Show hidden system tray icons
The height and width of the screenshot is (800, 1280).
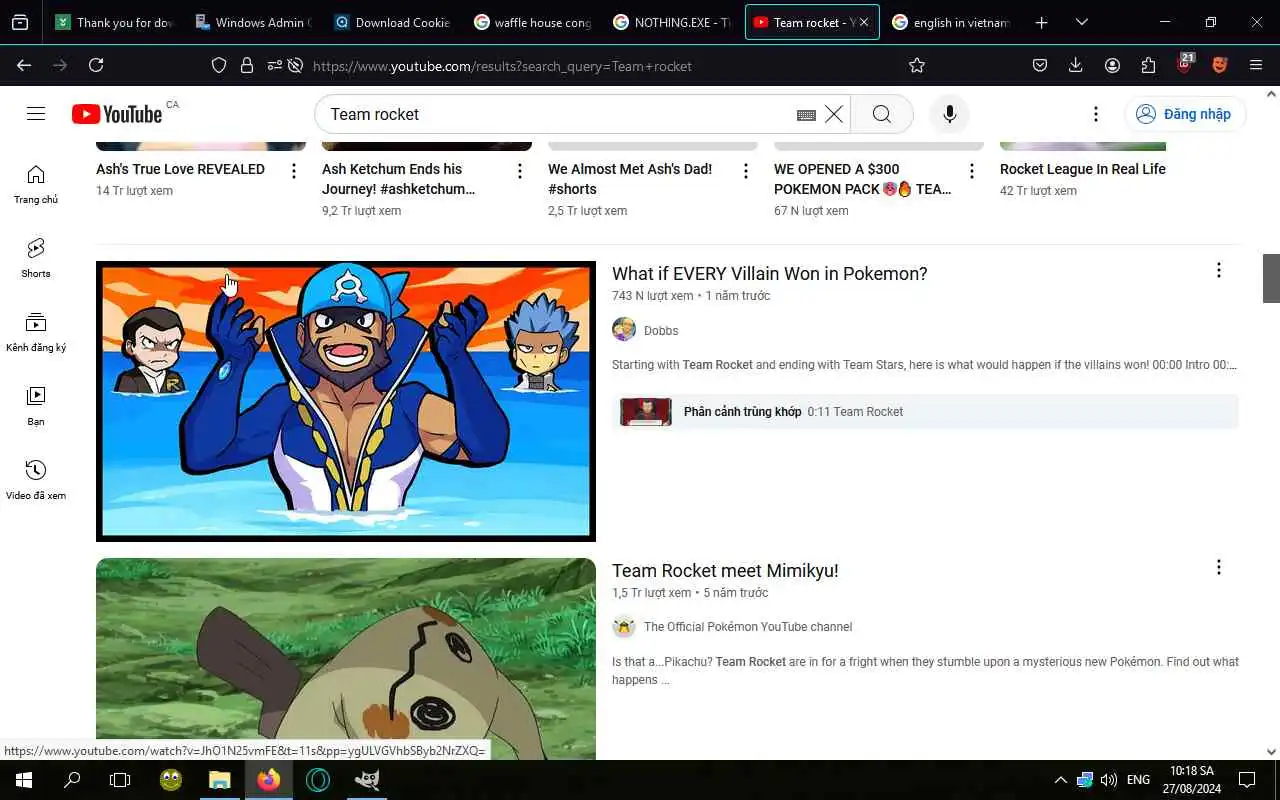(1060, 780)
